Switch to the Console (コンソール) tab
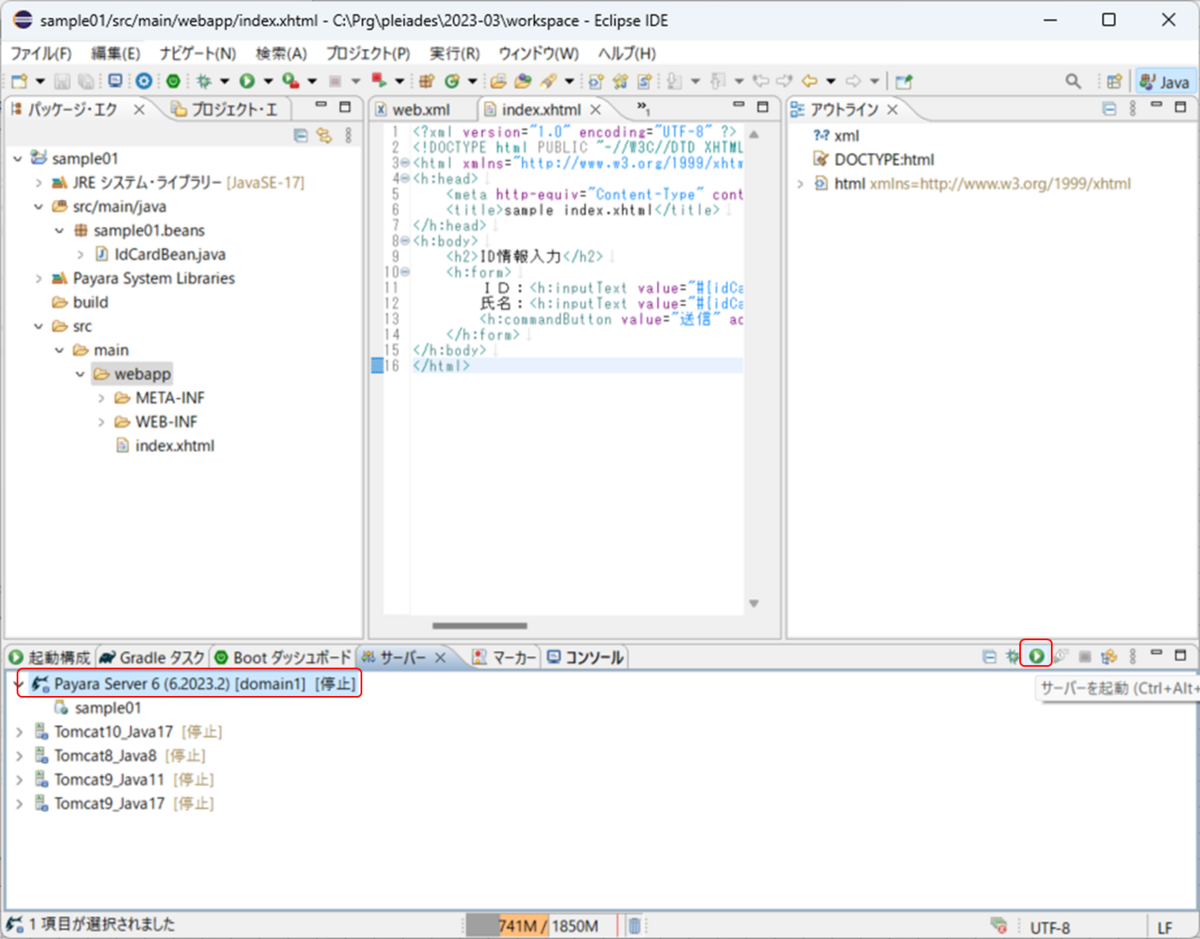This screenshot has width=1200, height=939. click(585, 657)
